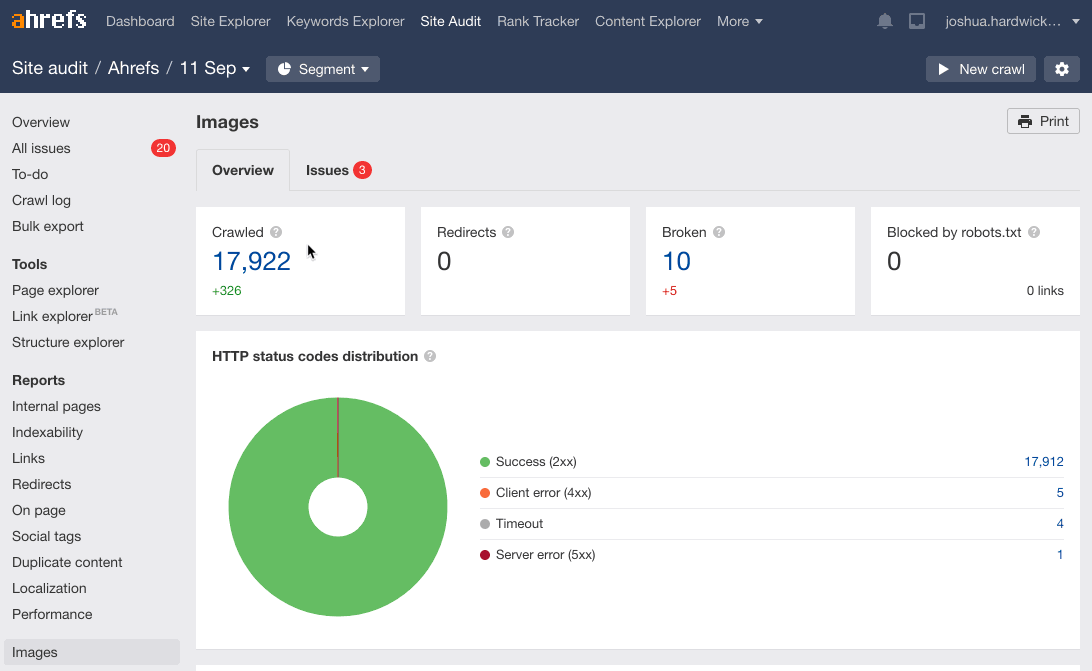This screenshot has width=1092, height=671.
Task: Open the Segment dropdown
Action: (323, 69)
